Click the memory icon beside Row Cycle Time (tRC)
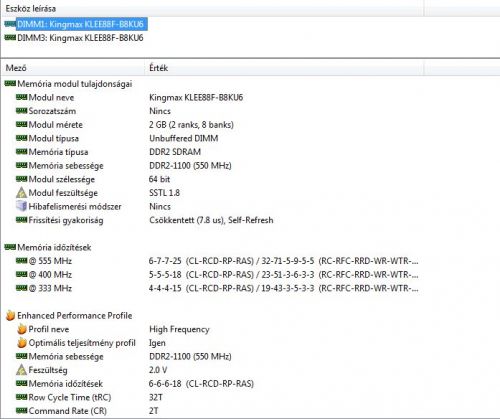 21,397
